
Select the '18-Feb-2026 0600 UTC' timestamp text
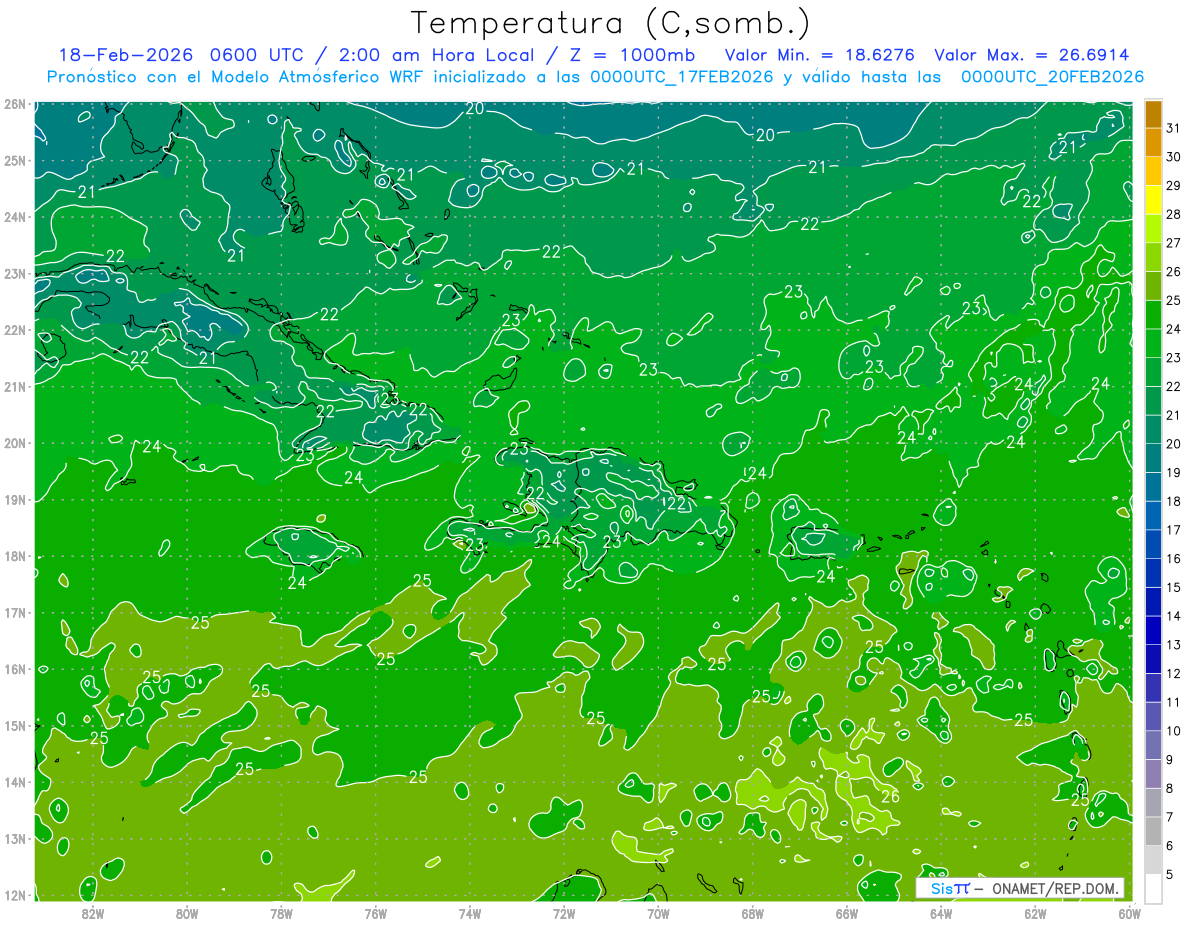[182, 54]
